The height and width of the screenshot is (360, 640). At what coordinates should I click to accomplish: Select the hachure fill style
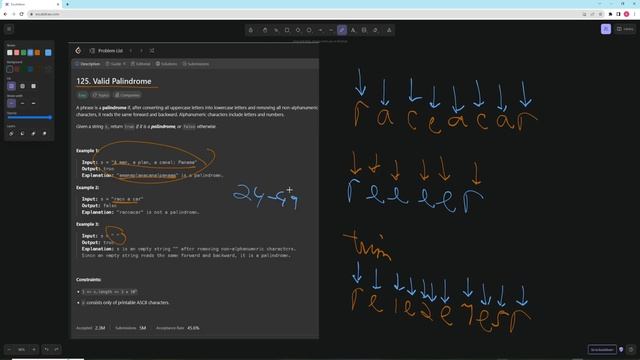click(11, 86)
